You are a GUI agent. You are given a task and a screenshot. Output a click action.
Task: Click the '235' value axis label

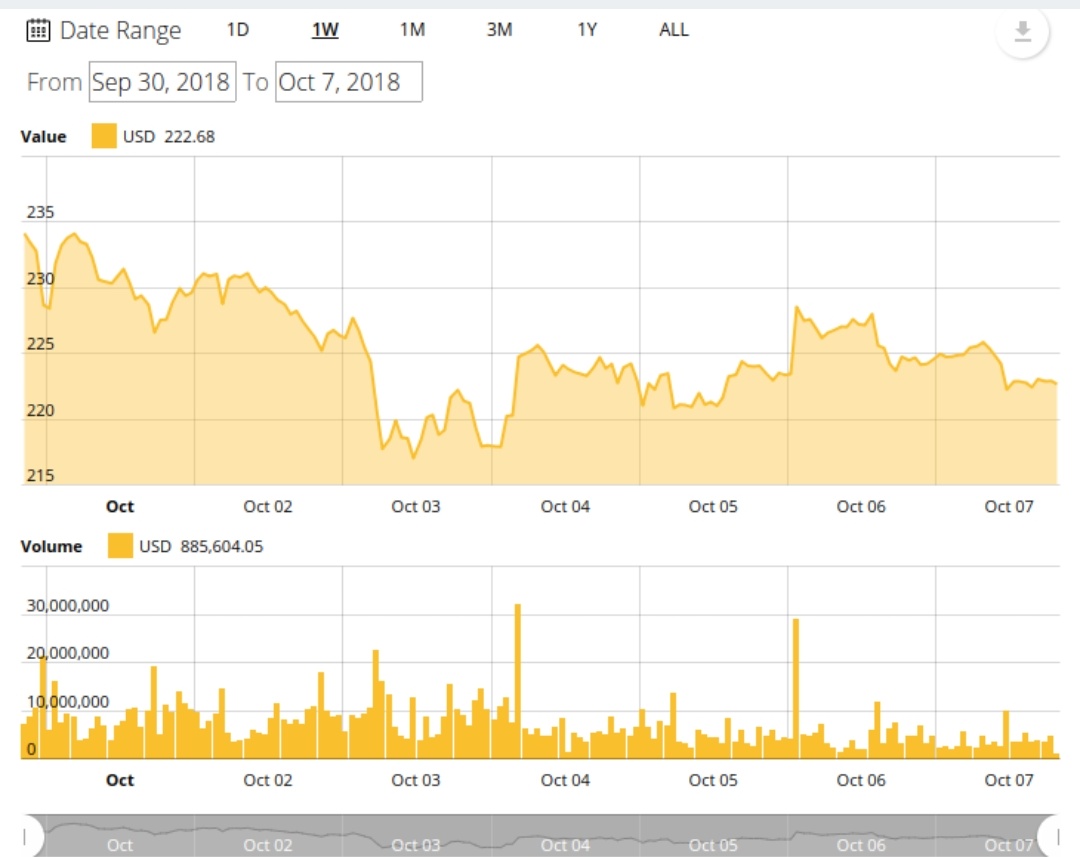coord(40,212)
